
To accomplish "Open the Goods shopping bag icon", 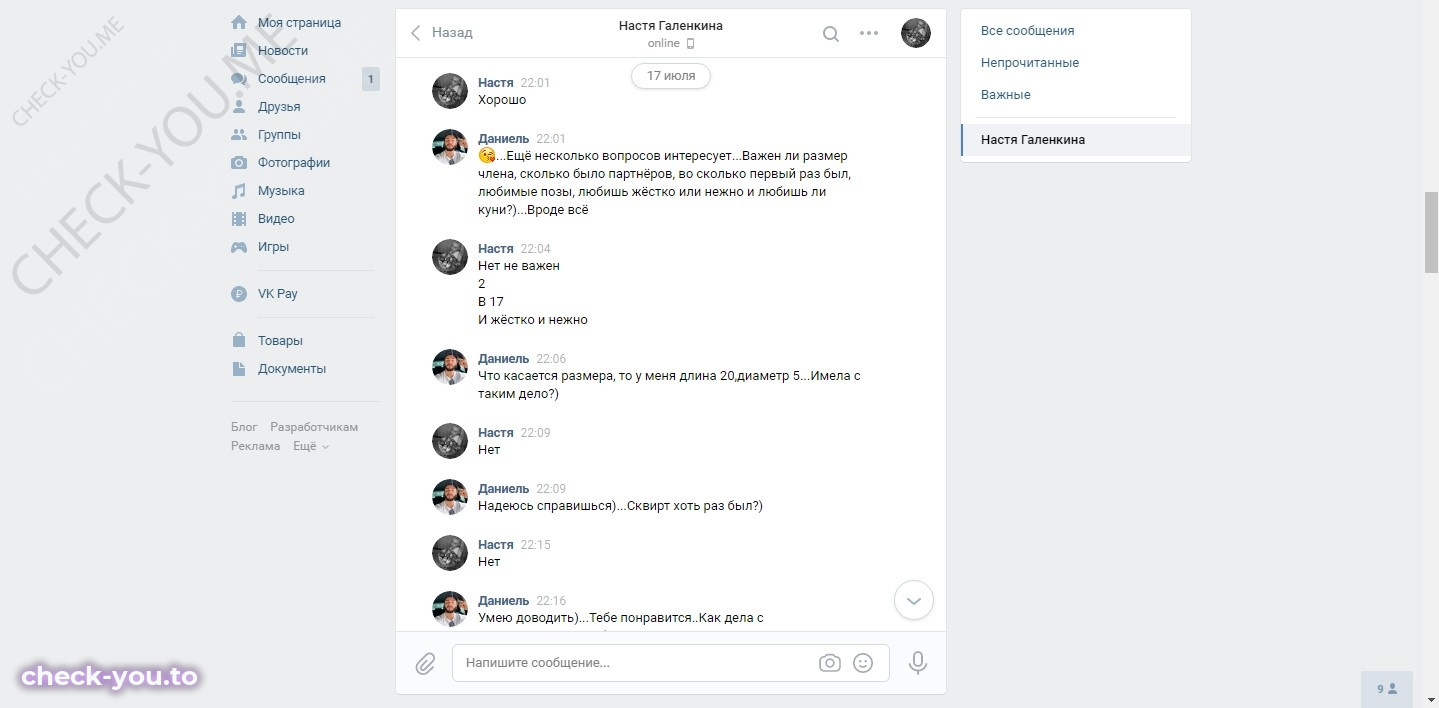I will (x=239, y=340).
